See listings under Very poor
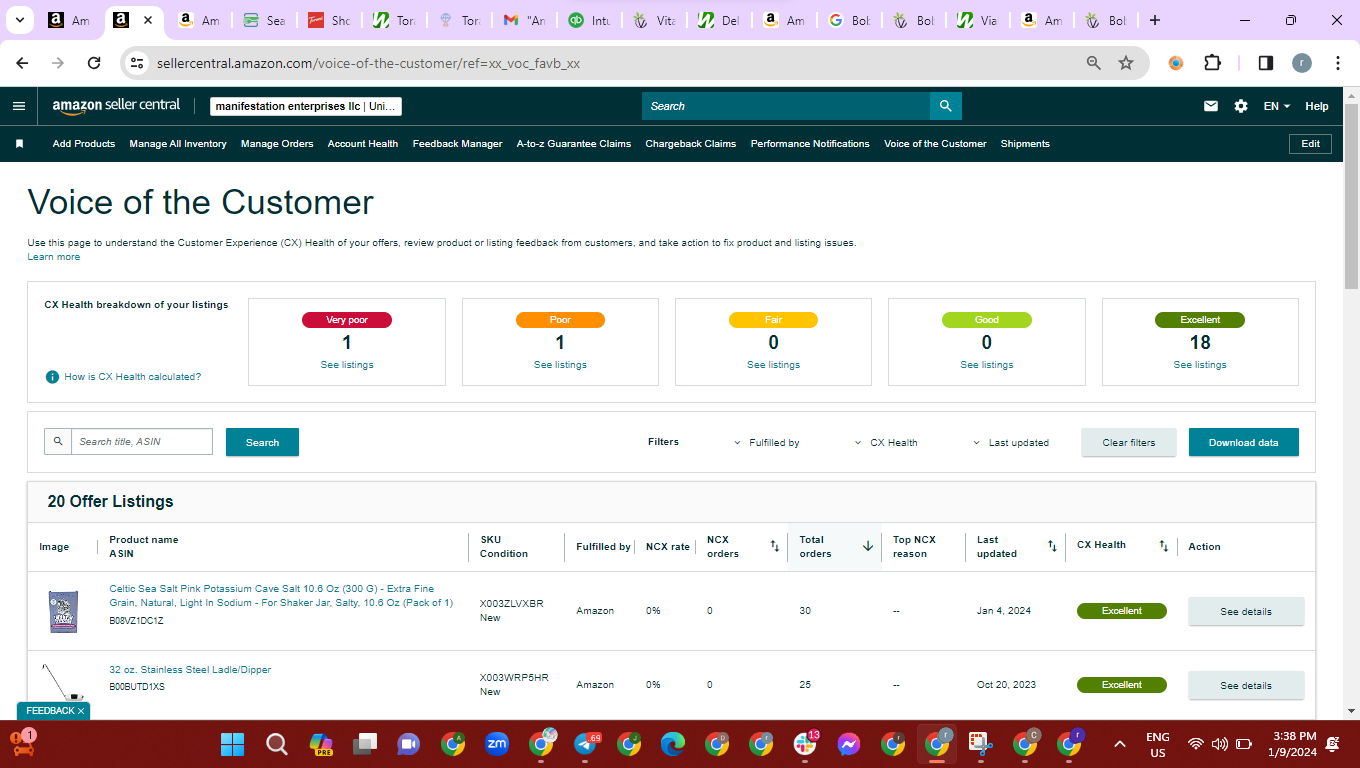 click(x=347, y=365)
